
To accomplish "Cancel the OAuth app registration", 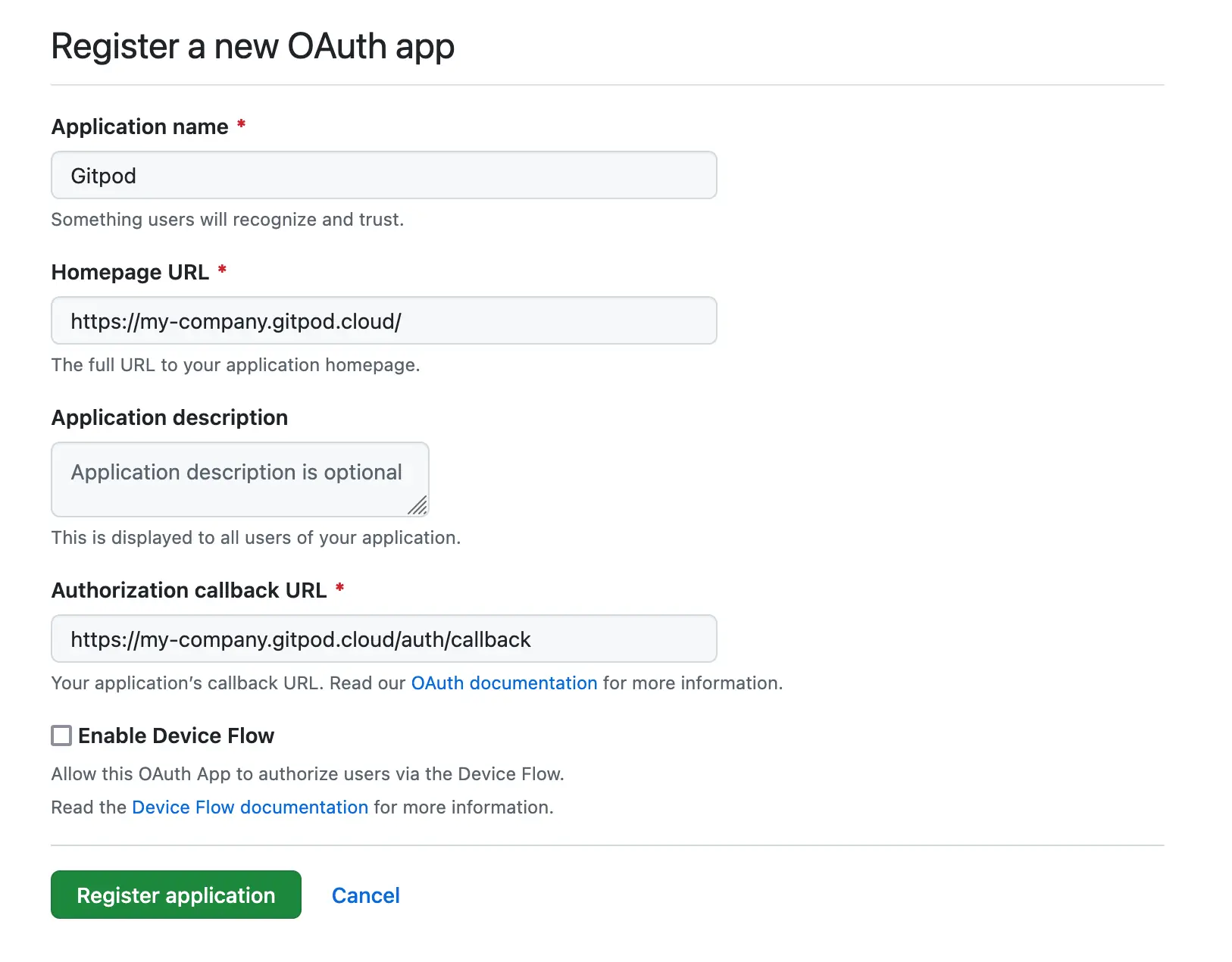I will point(365,895).
